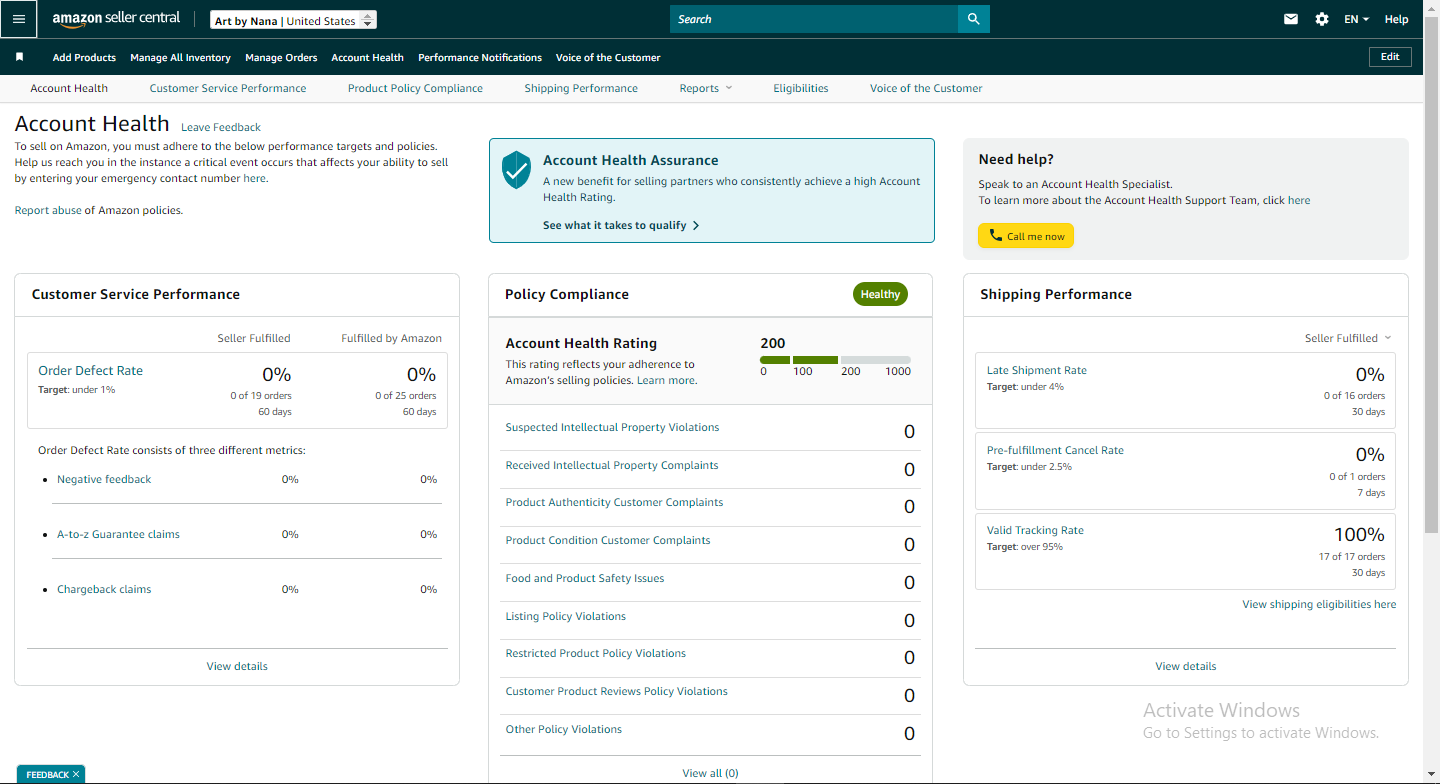Close the Feedback tab with X
The image size is (1440, 784).
point(76,775)
